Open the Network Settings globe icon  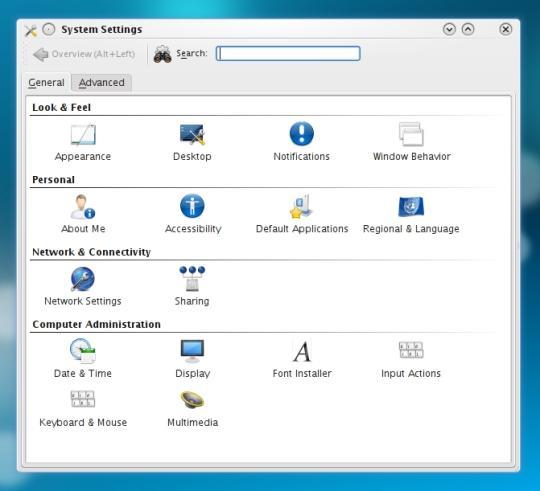83,279
